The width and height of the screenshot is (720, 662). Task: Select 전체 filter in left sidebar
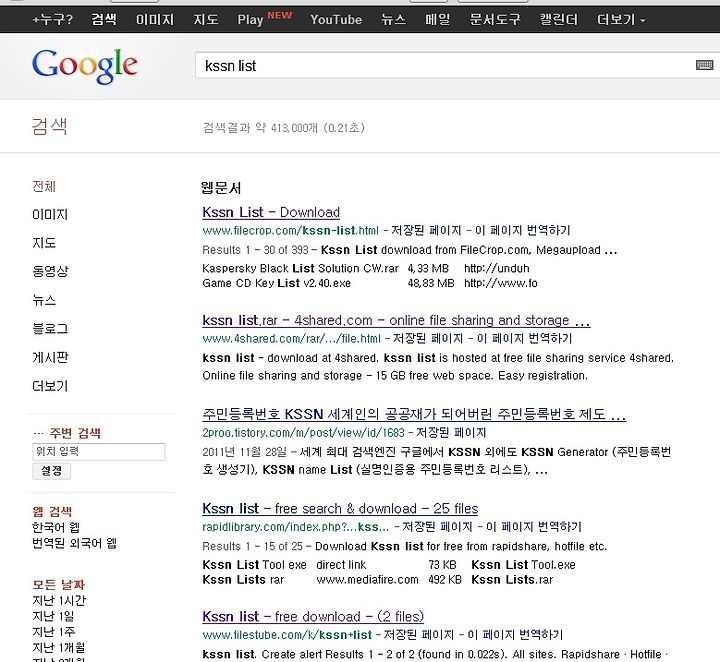tap(44, 186)
